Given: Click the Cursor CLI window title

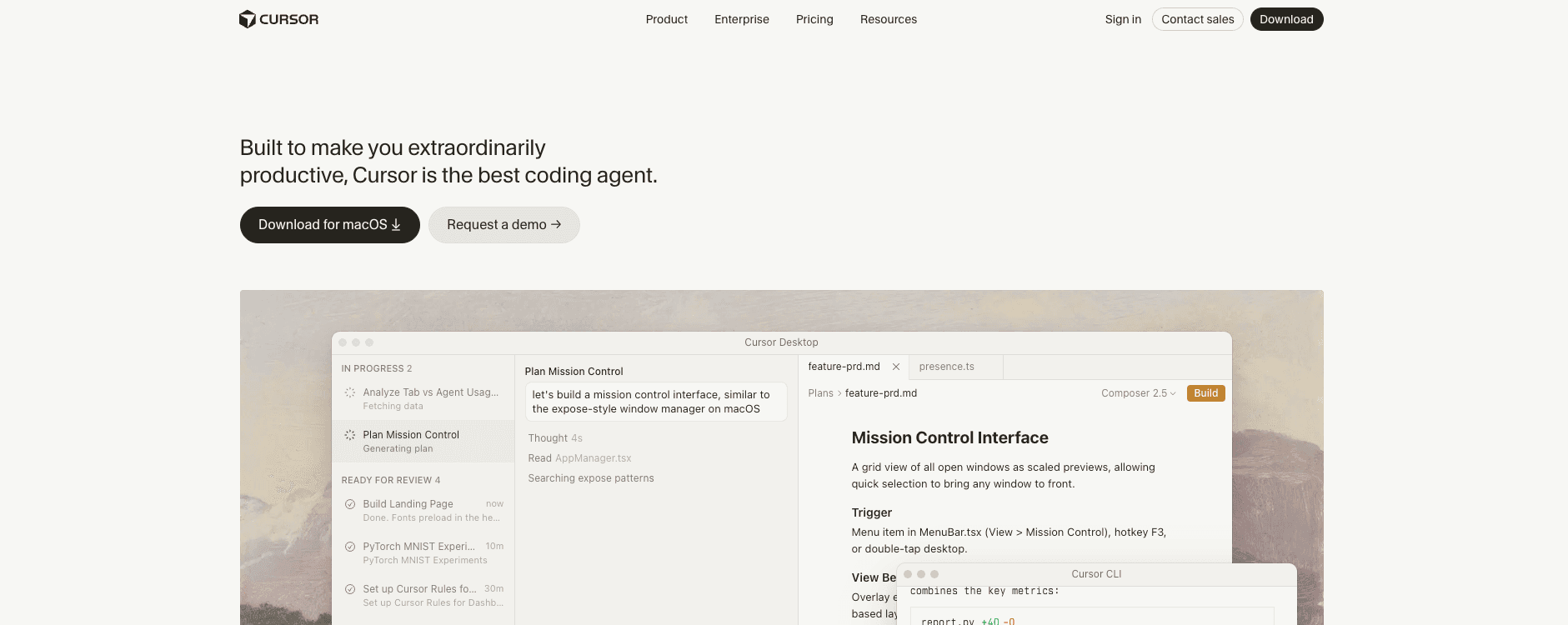Looking at the screenshot, I should pos(1096,574).
